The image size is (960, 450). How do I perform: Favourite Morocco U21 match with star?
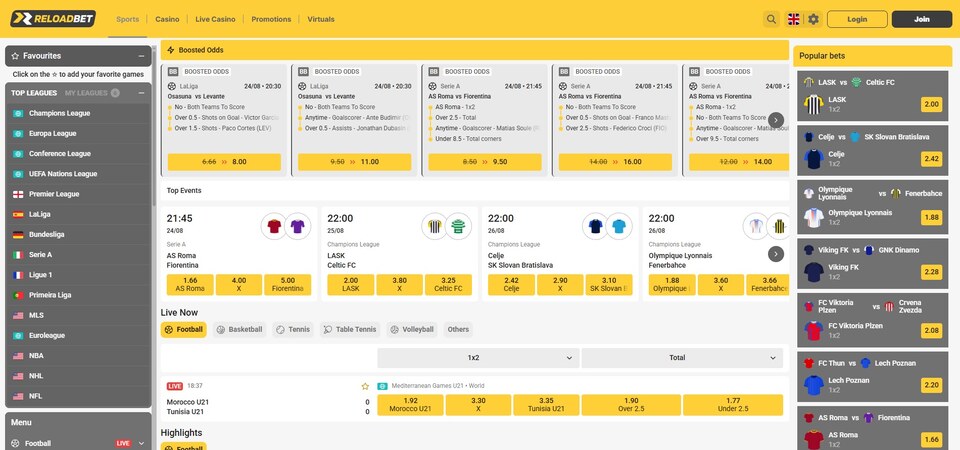point(366,386)
